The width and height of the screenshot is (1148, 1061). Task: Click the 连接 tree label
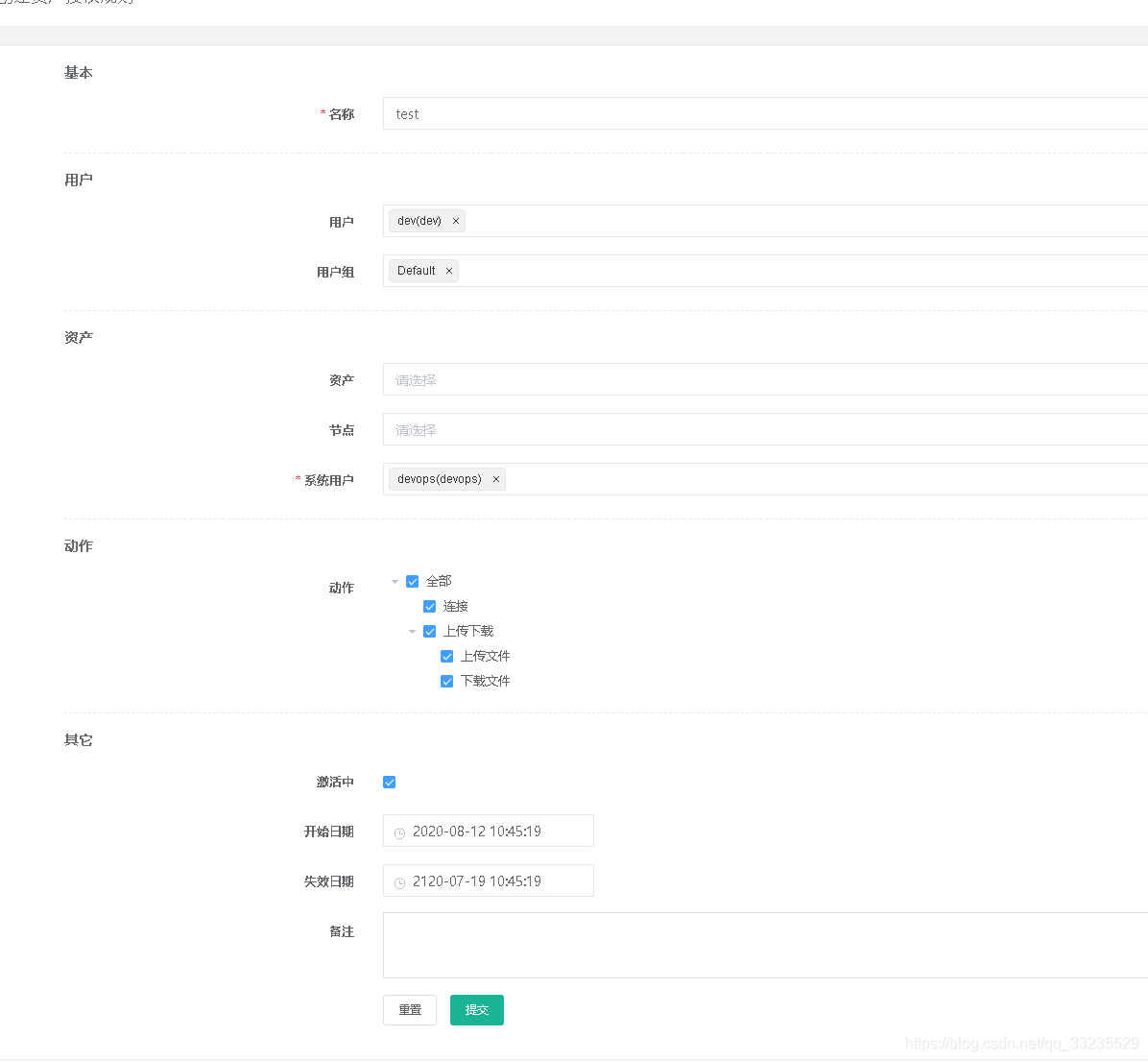click(x=455, y=606)
